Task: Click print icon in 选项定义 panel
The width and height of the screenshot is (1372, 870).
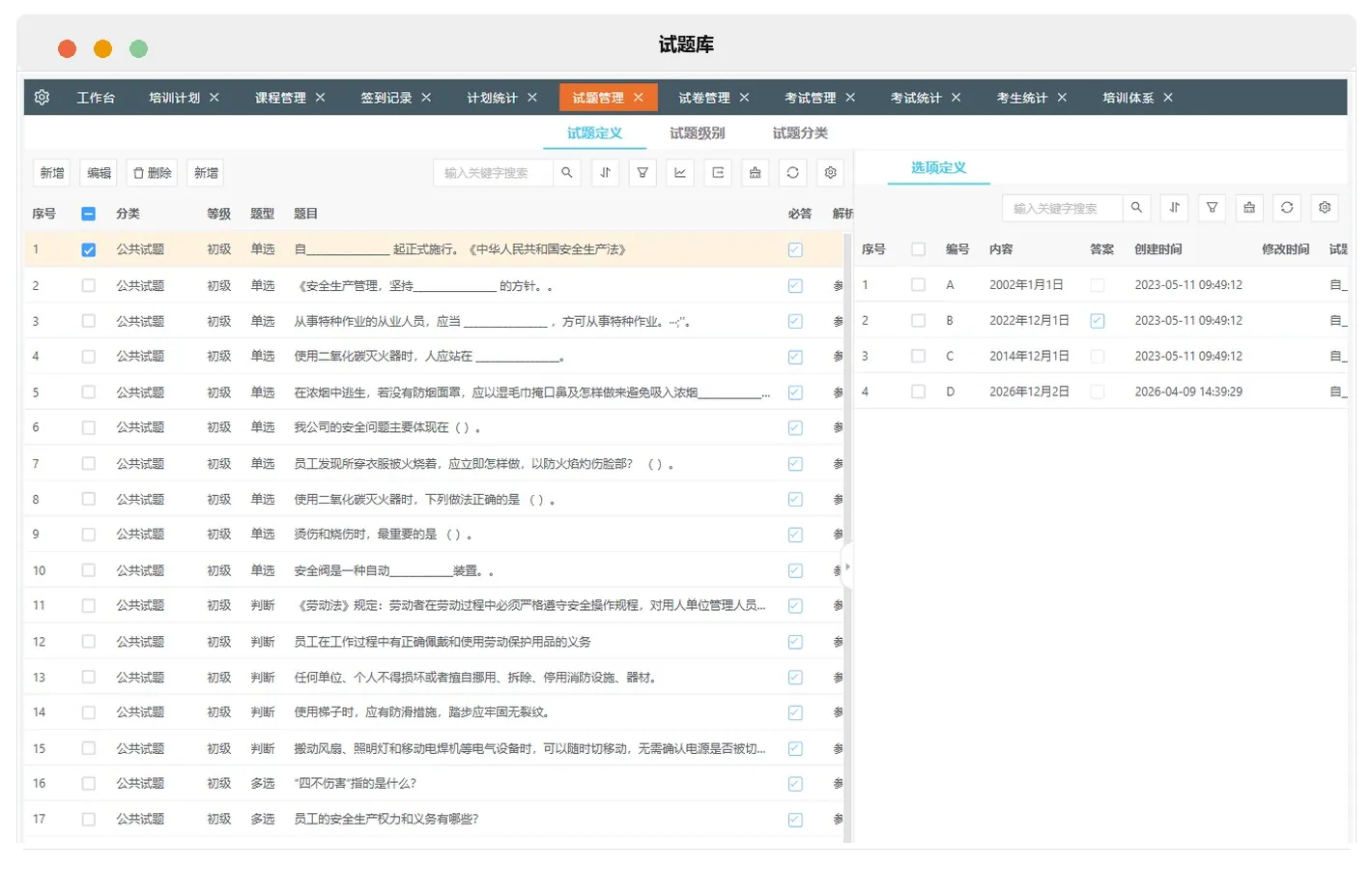Action: tap(1249, 208)
